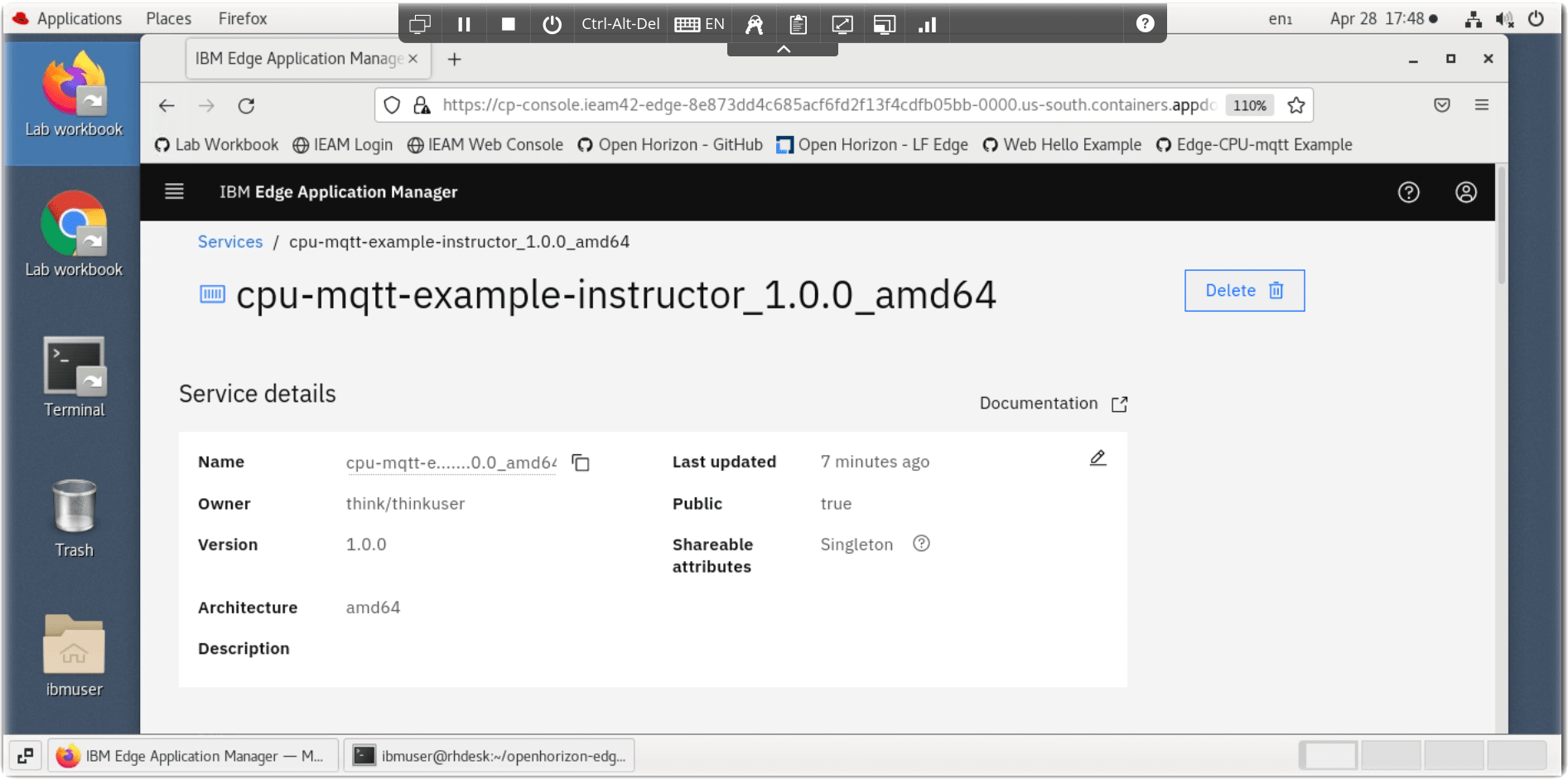Open the Chrome Lab workbook desktop icon

click(x=74, y=235)
